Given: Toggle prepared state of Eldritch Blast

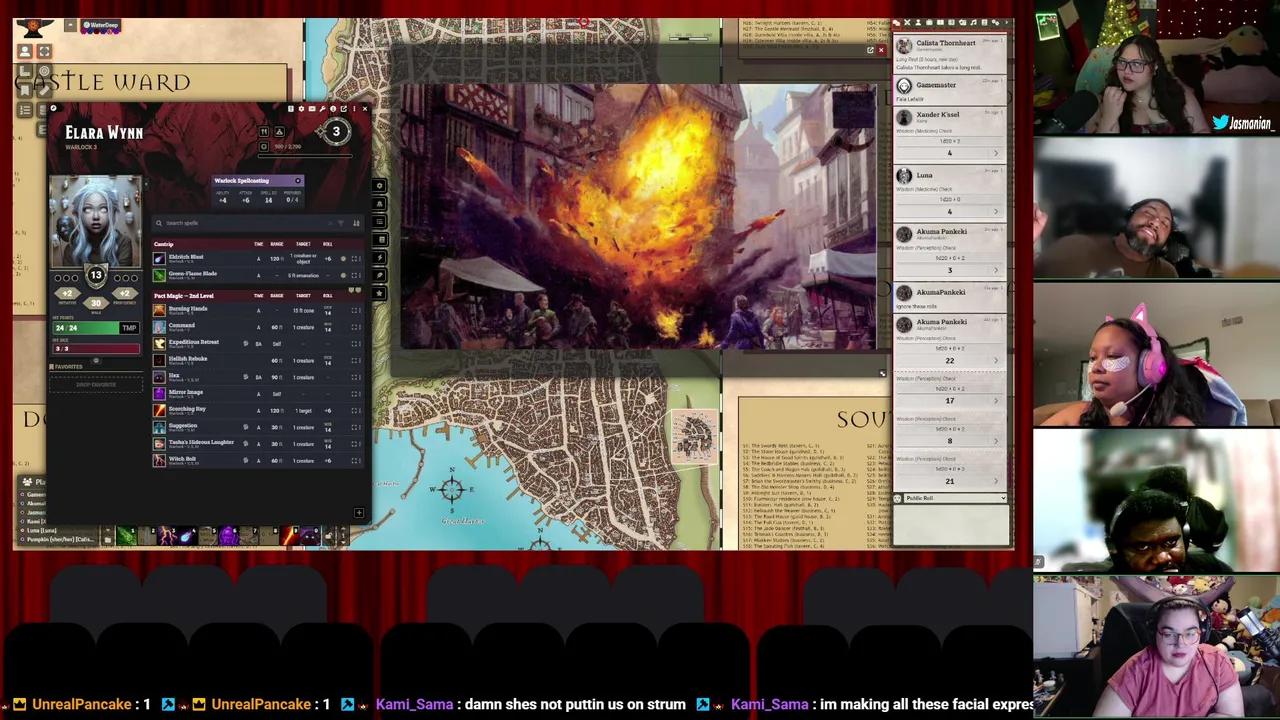Looking at the screenshot, I should click(x=343, y=259).
